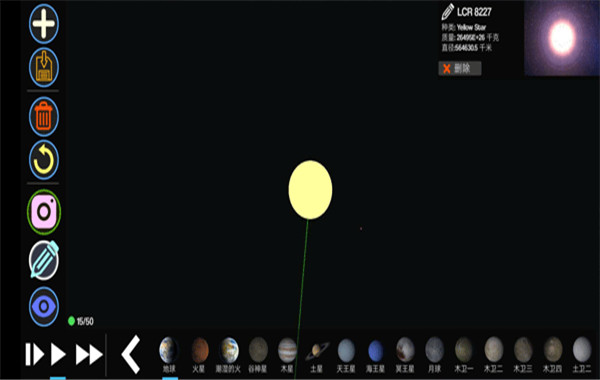The height and width of the screenshot is (380, 600).
Task: Click the glowing star preview thumbnail
Action: [562, 38]
